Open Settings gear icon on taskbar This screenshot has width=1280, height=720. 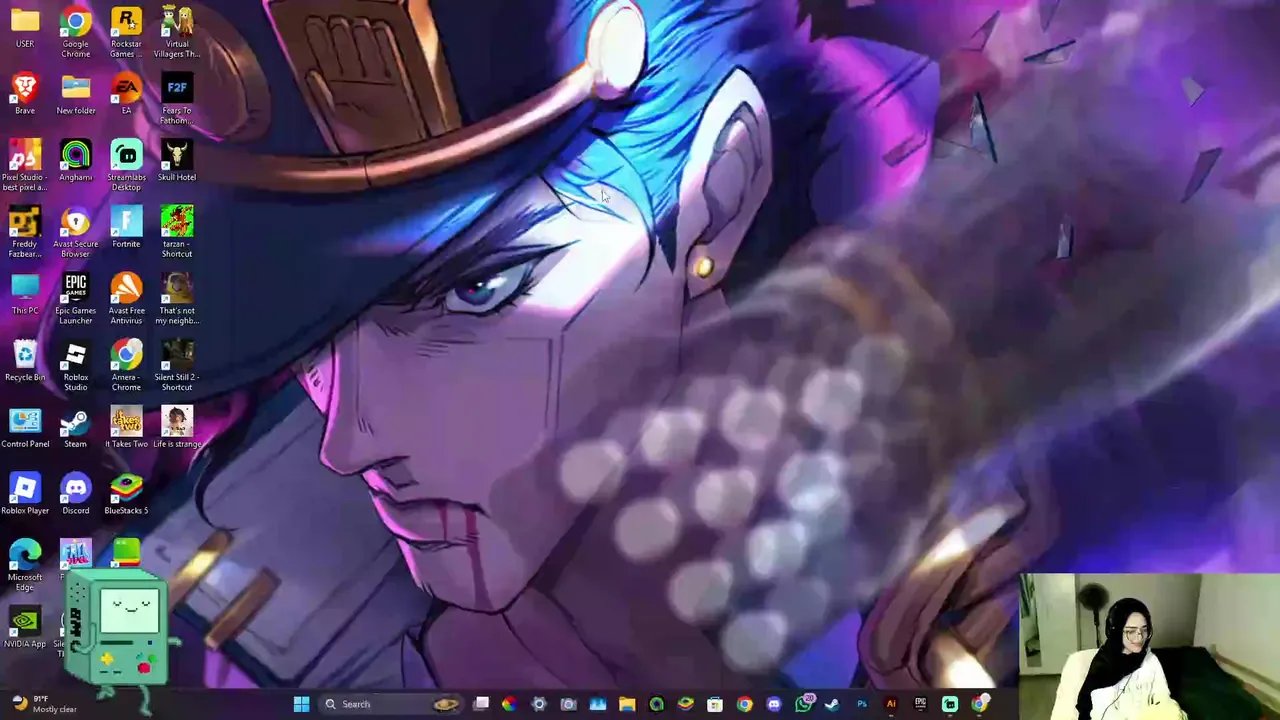click(539, 704)
